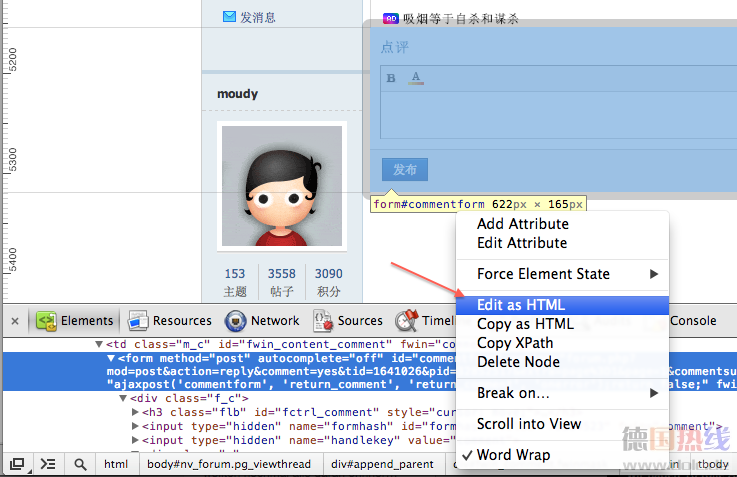Click the Sources panel icon
Viewport: 737px width, 477px height.
coord(323,321)
